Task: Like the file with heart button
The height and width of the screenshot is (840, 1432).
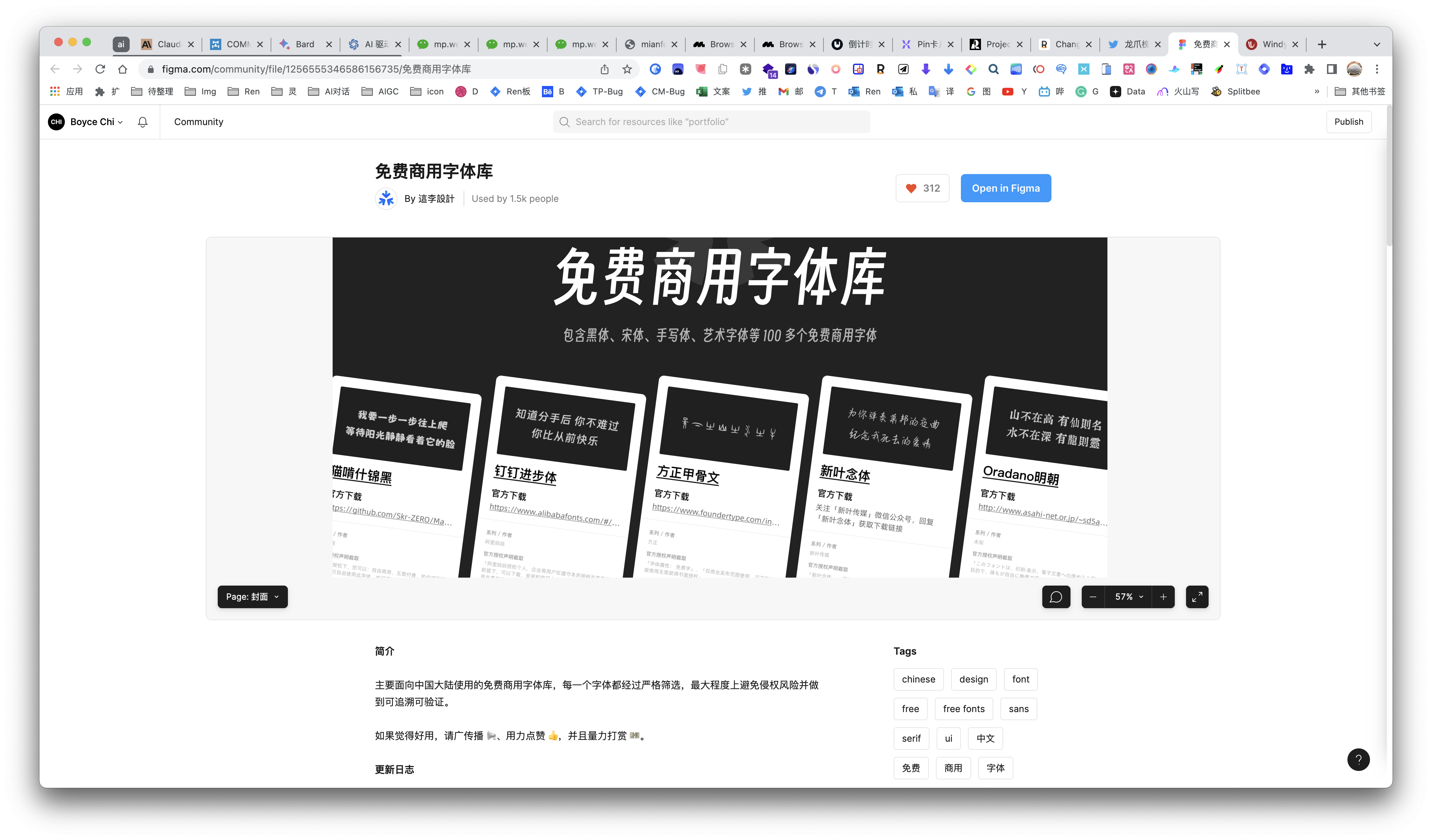Action: coord(922,188)
